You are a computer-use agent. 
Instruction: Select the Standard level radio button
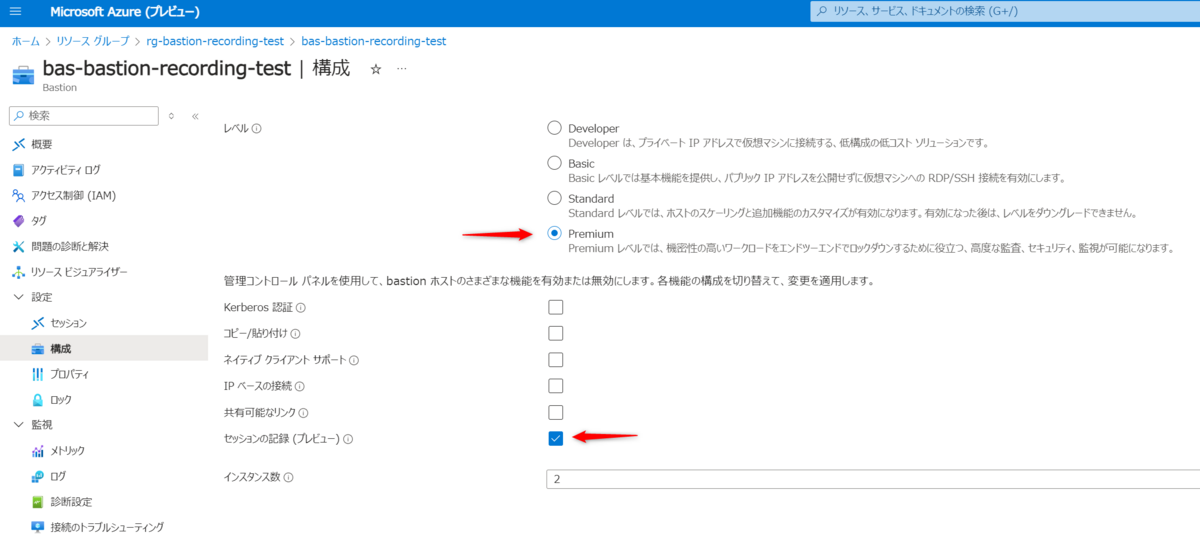coord(555,198)
